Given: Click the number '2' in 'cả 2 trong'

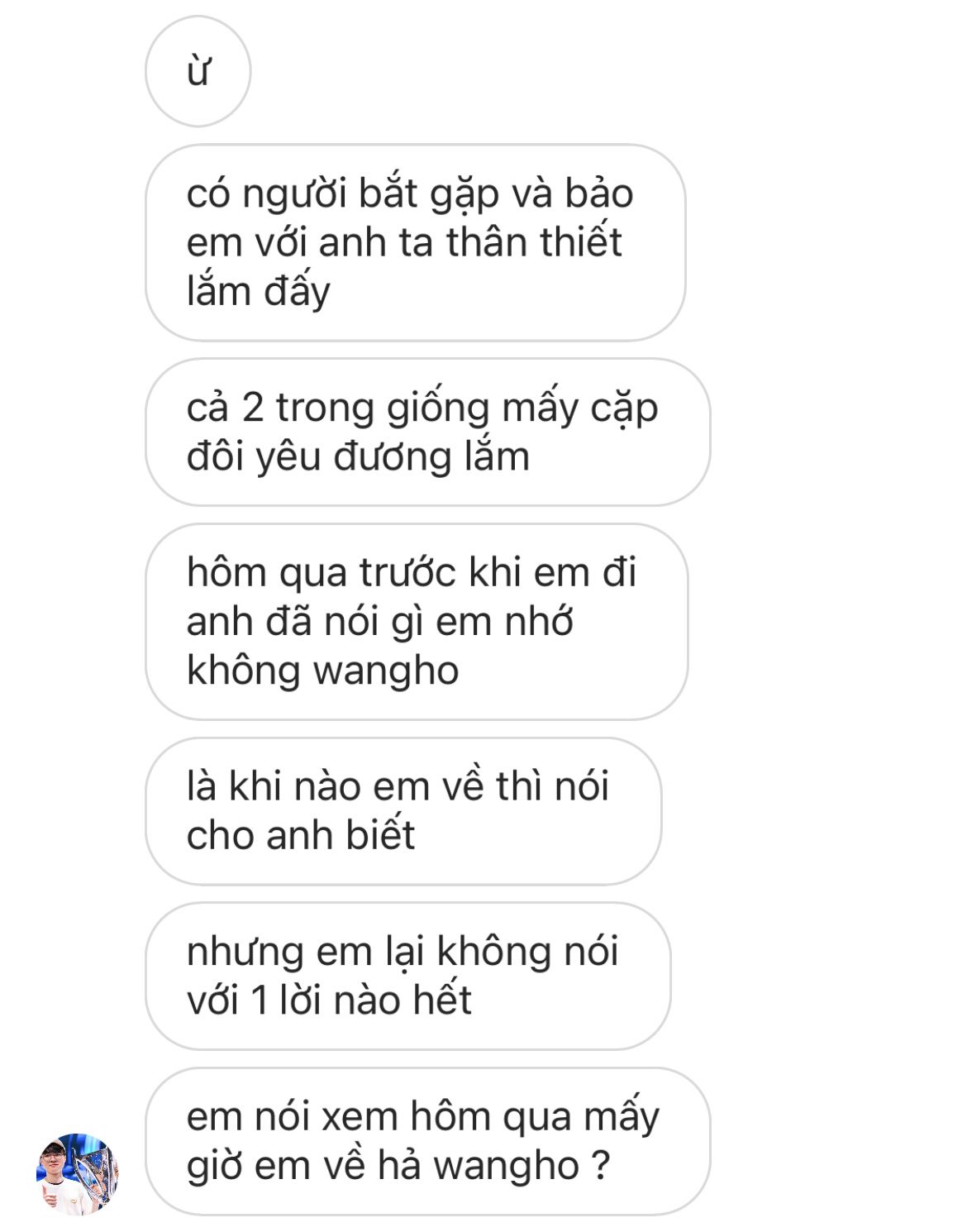Looking at the screenshot, I should coord(252,408).
